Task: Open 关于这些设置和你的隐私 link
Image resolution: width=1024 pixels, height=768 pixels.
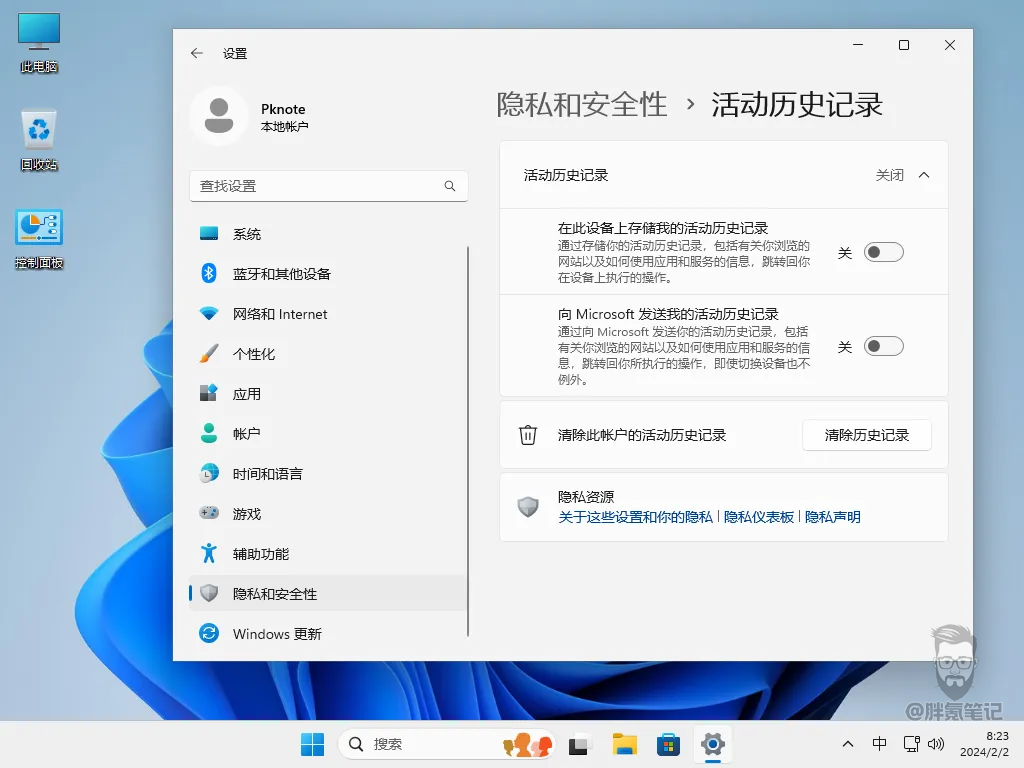Action: pyautogui.click(x=635, y=517)
